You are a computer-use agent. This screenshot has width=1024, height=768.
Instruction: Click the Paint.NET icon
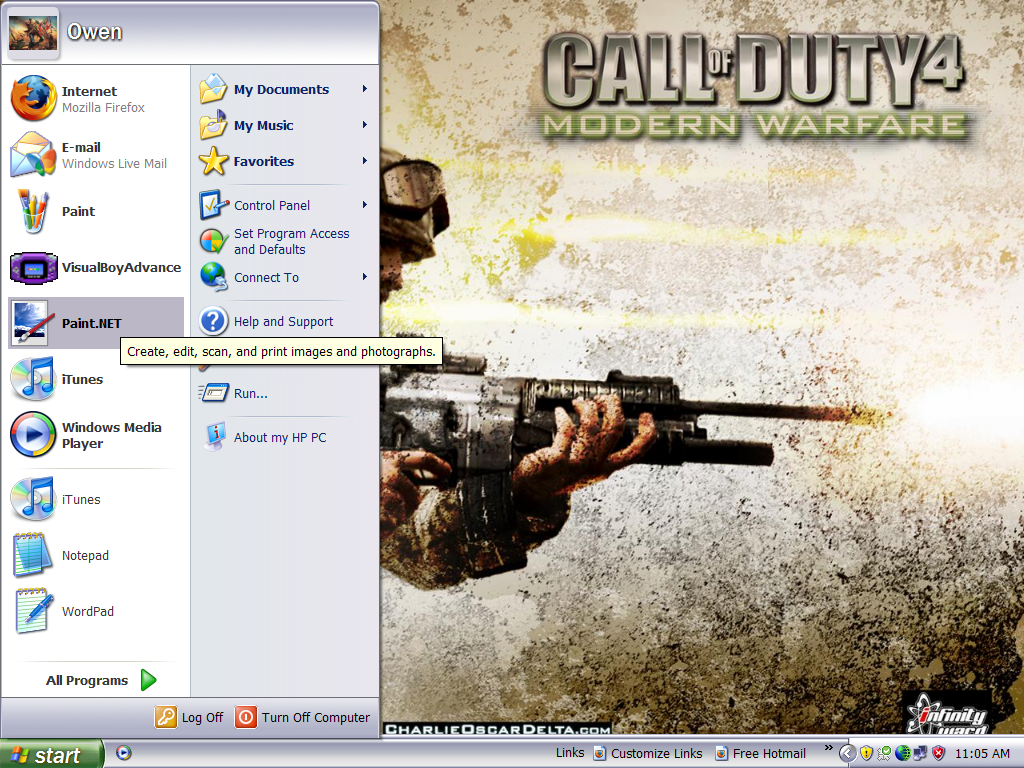coord(31,323)
